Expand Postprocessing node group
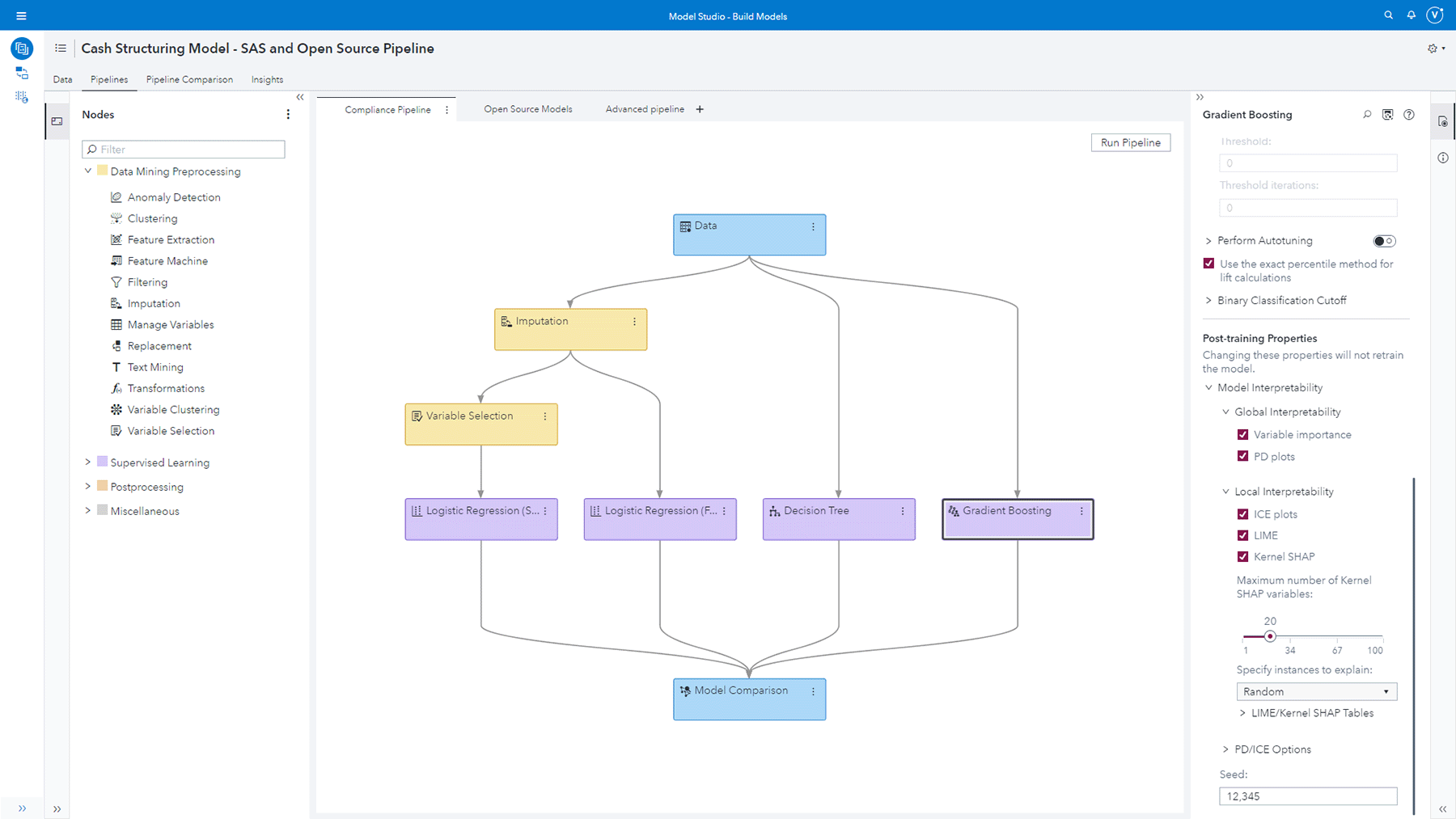 pos(88,486)
